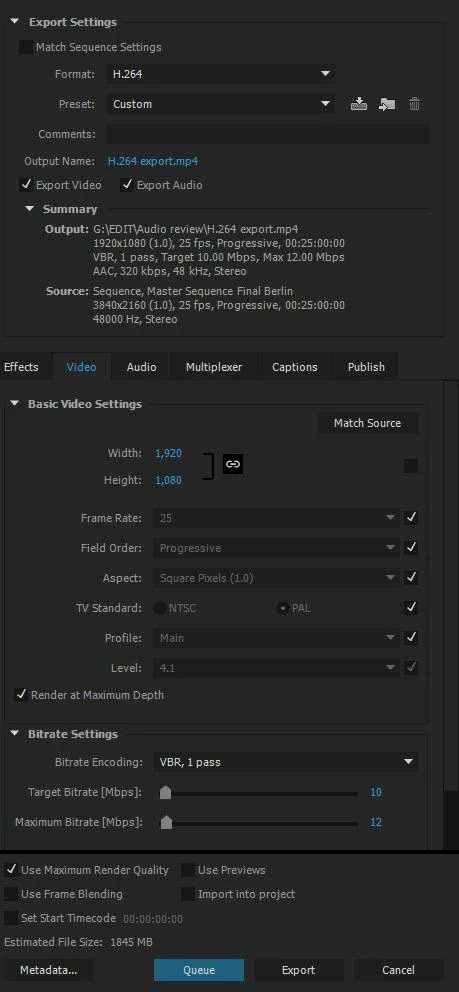
Task: Open the Multiplexer tab
Action: point(214,367)
